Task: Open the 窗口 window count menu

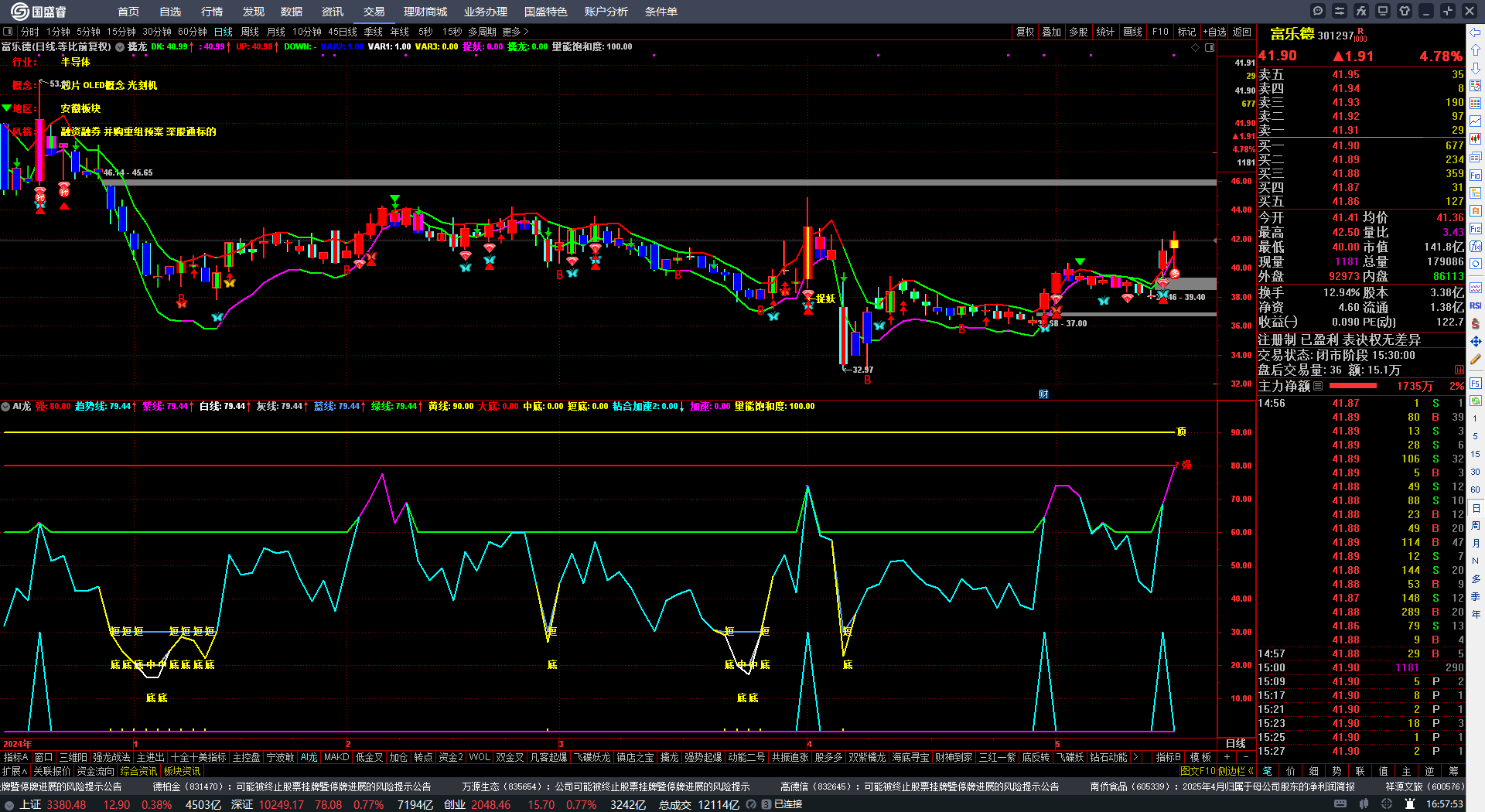Action: coord(43,757)
